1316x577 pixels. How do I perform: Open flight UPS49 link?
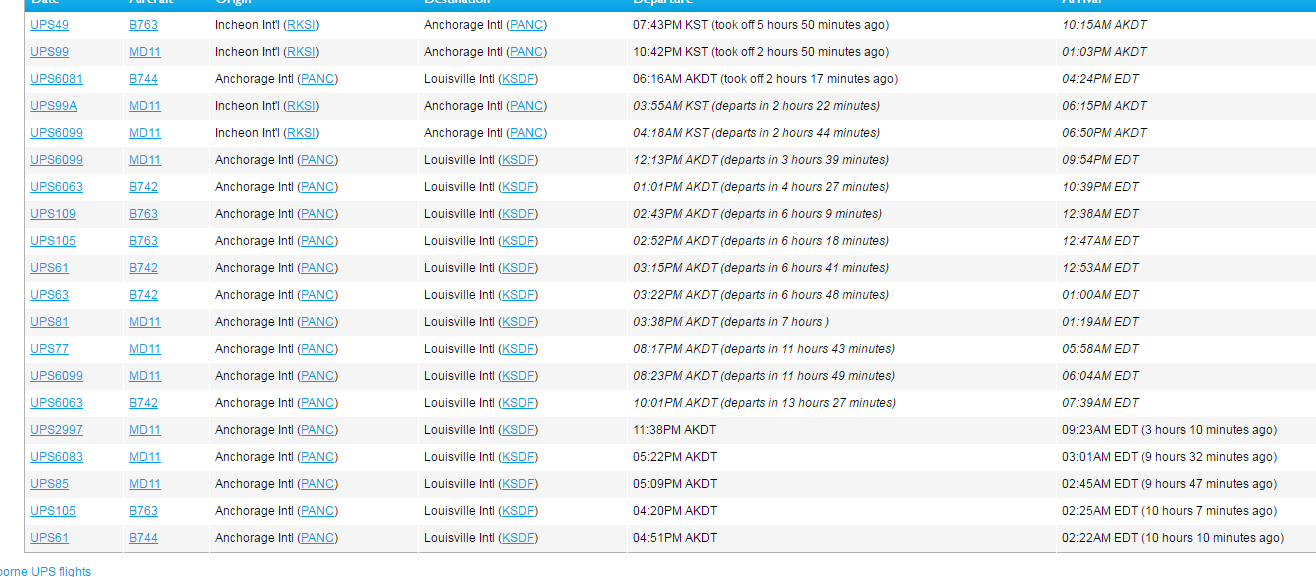(49, 25)
